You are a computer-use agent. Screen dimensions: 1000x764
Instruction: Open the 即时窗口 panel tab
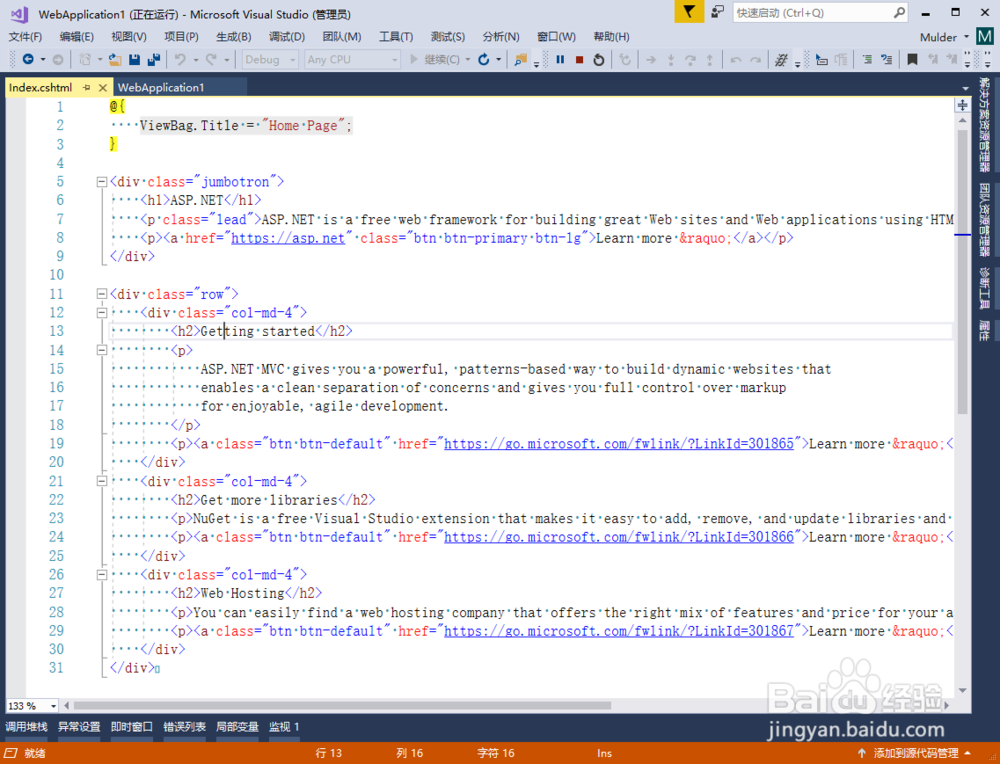pos(132,727)
